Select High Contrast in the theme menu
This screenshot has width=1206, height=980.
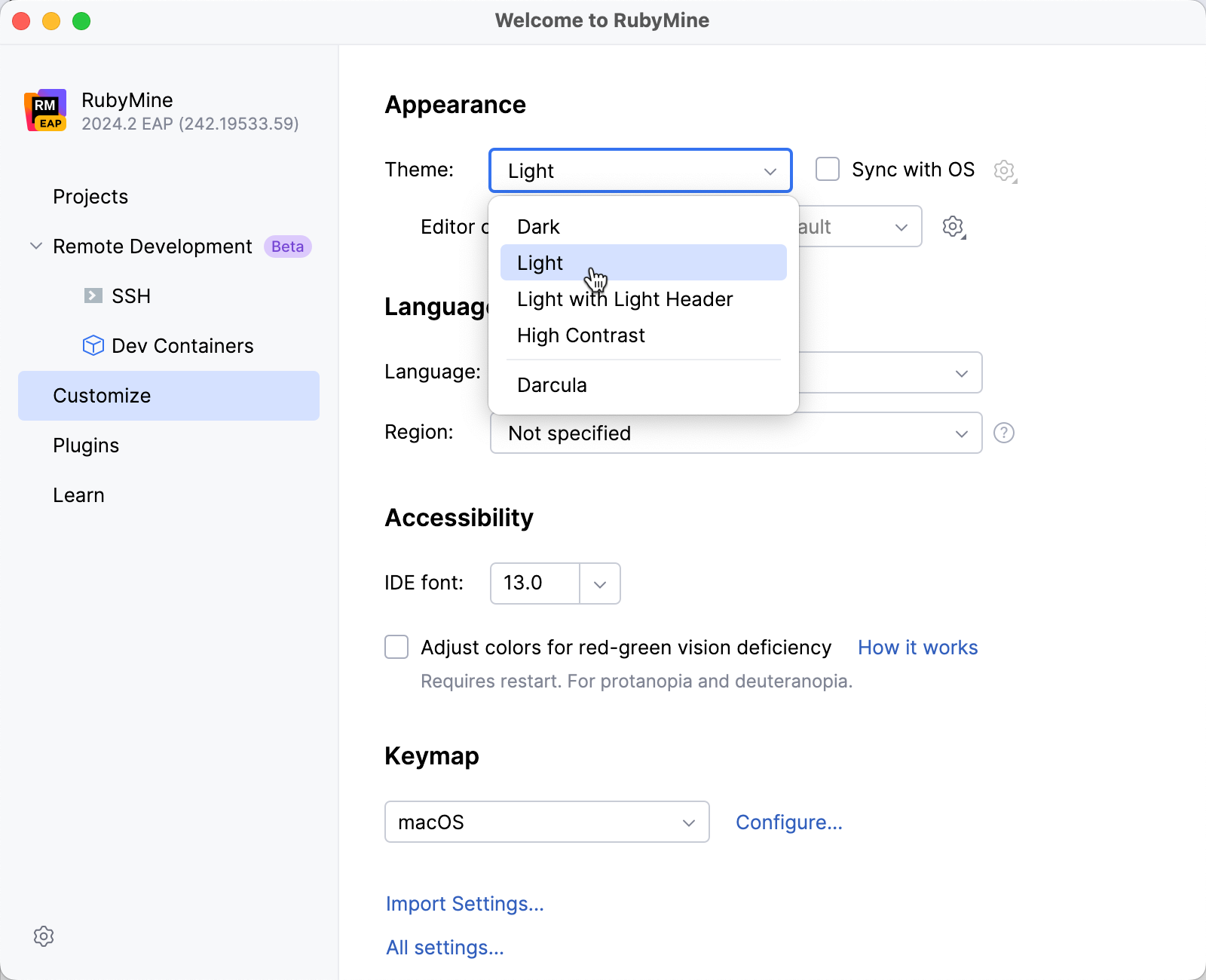coord(580,335)
